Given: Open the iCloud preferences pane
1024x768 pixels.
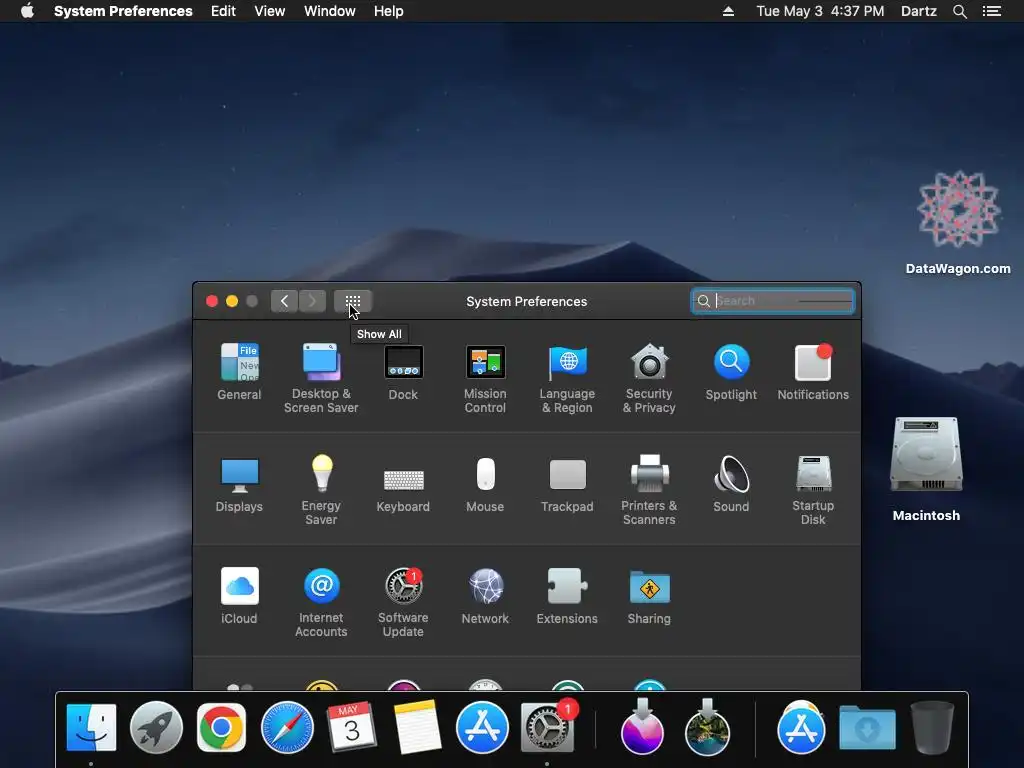Looking at the screenshot, I should [239, 596].
